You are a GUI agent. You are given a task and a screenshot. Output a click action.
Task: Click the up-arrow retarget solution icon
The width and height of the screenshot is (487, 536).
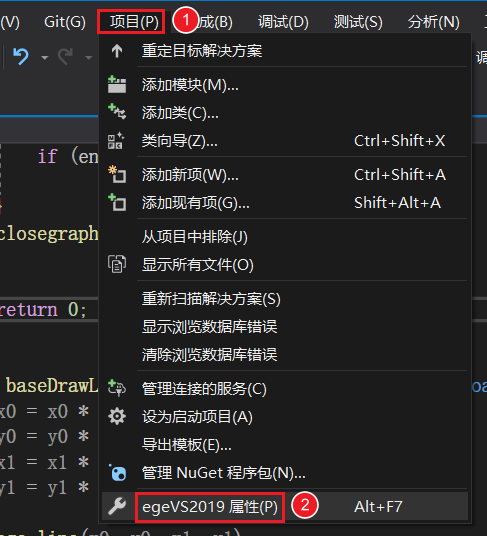117,51
